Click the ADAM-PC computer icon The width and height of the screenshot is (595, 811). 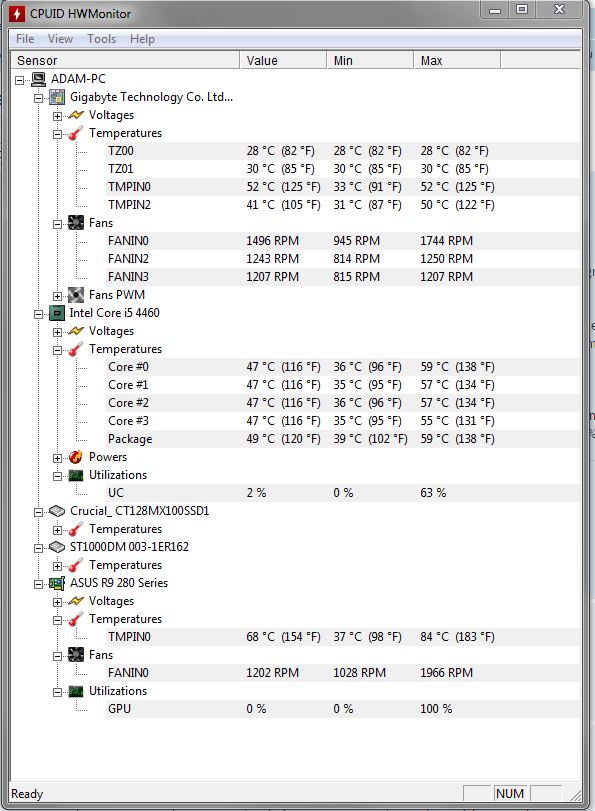point(38,79)
